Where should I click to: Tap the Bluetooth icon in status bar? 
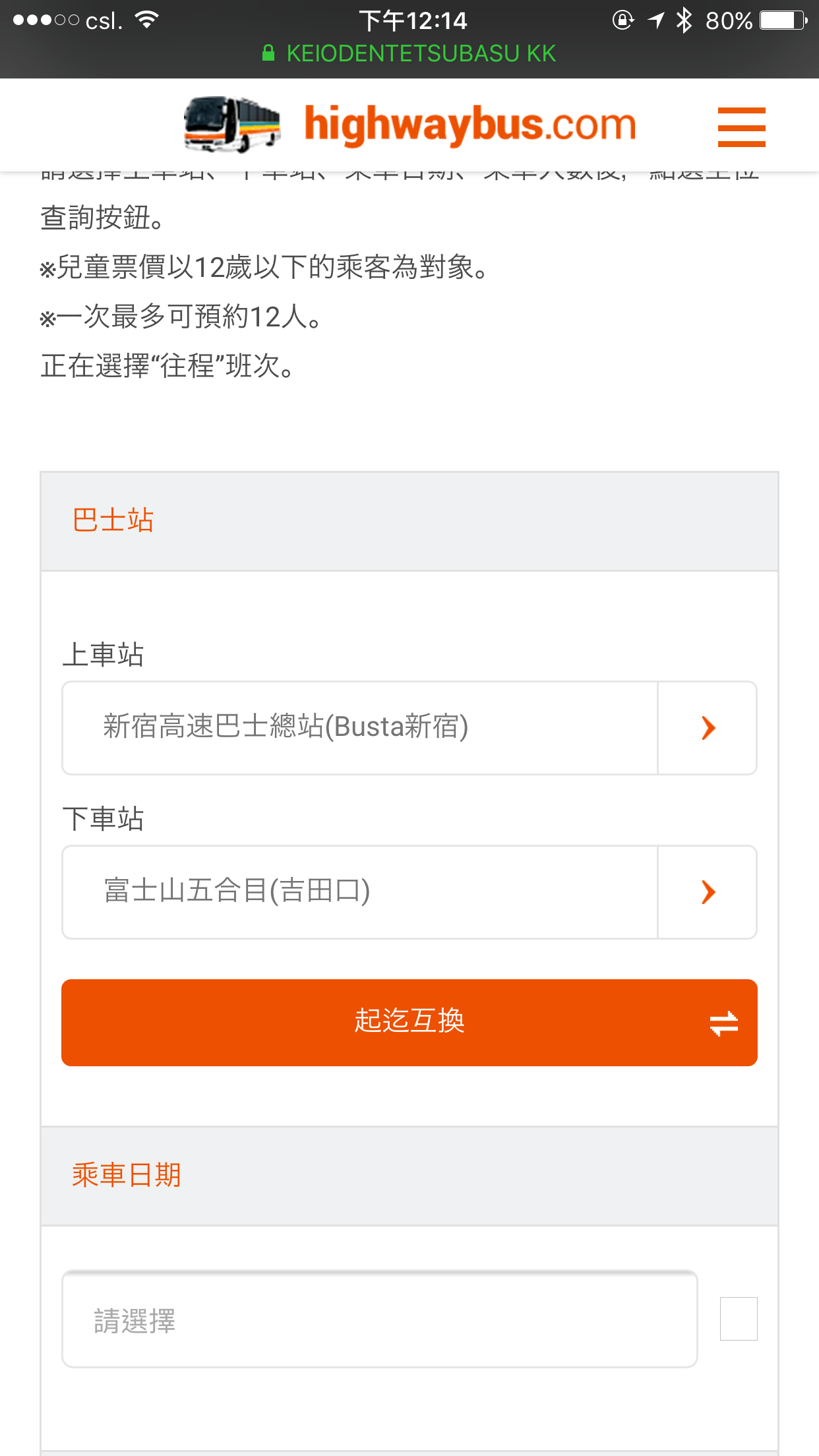(684, 20)
